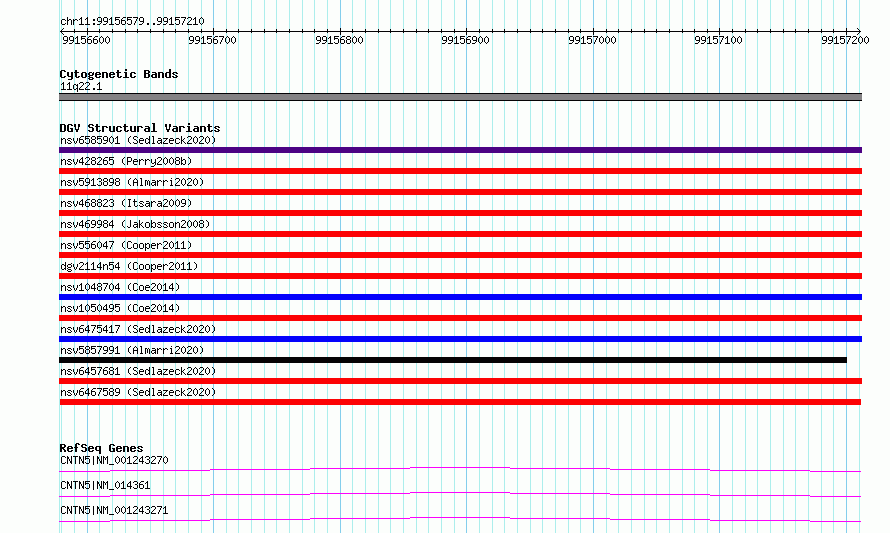Open CNTN5|NM_001243270 transcript label

114,460
